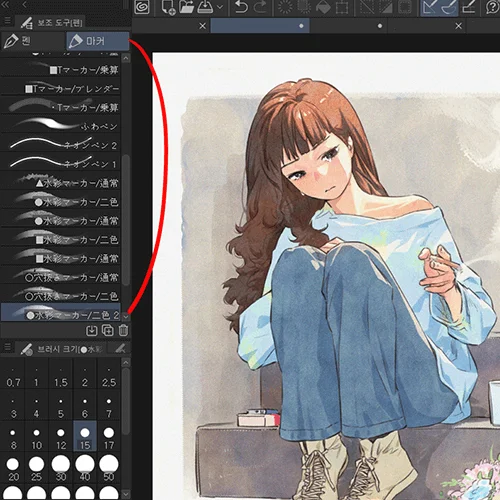Image resolution: width=500 pixels, height=500 pixels.
Task: Select the 15 brush size preset
Action: [85, 436]
